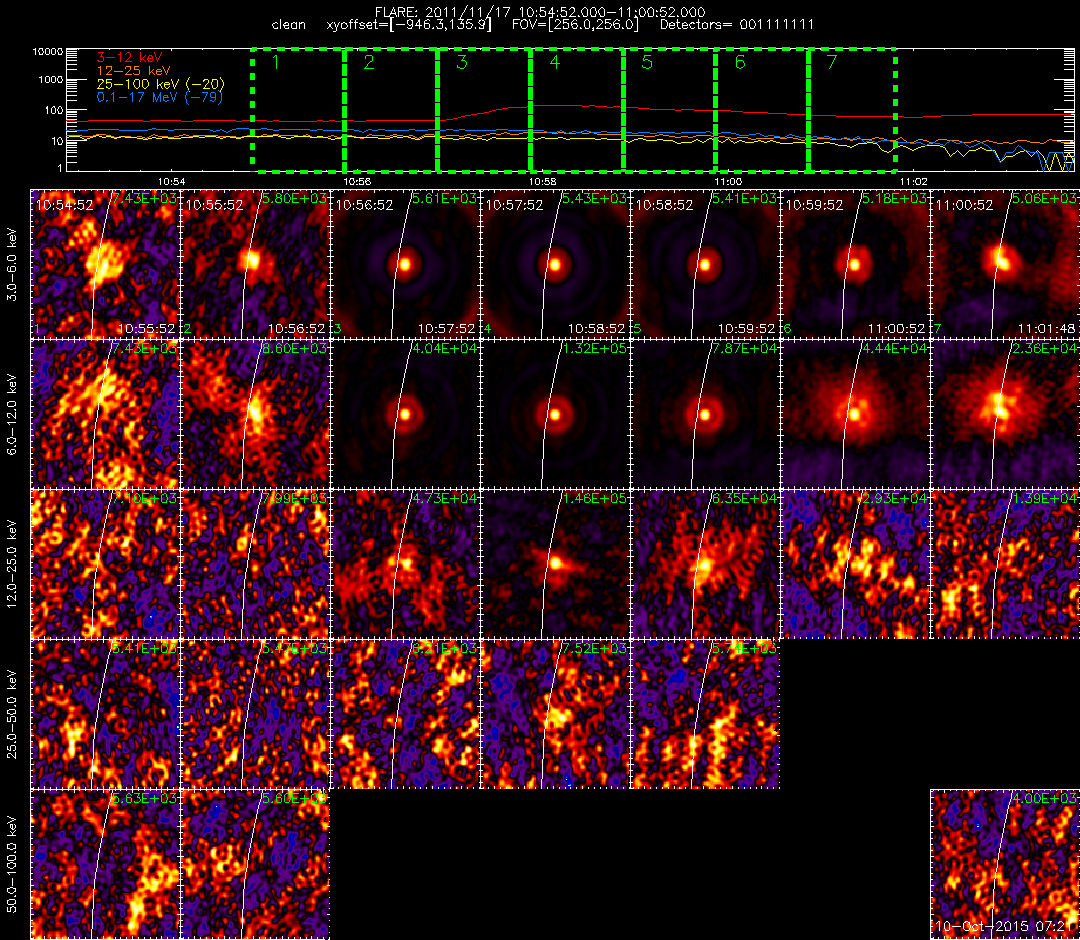
Task: Open the 3-6 keV image starting 10:59:52
Action: pos(855,264)
